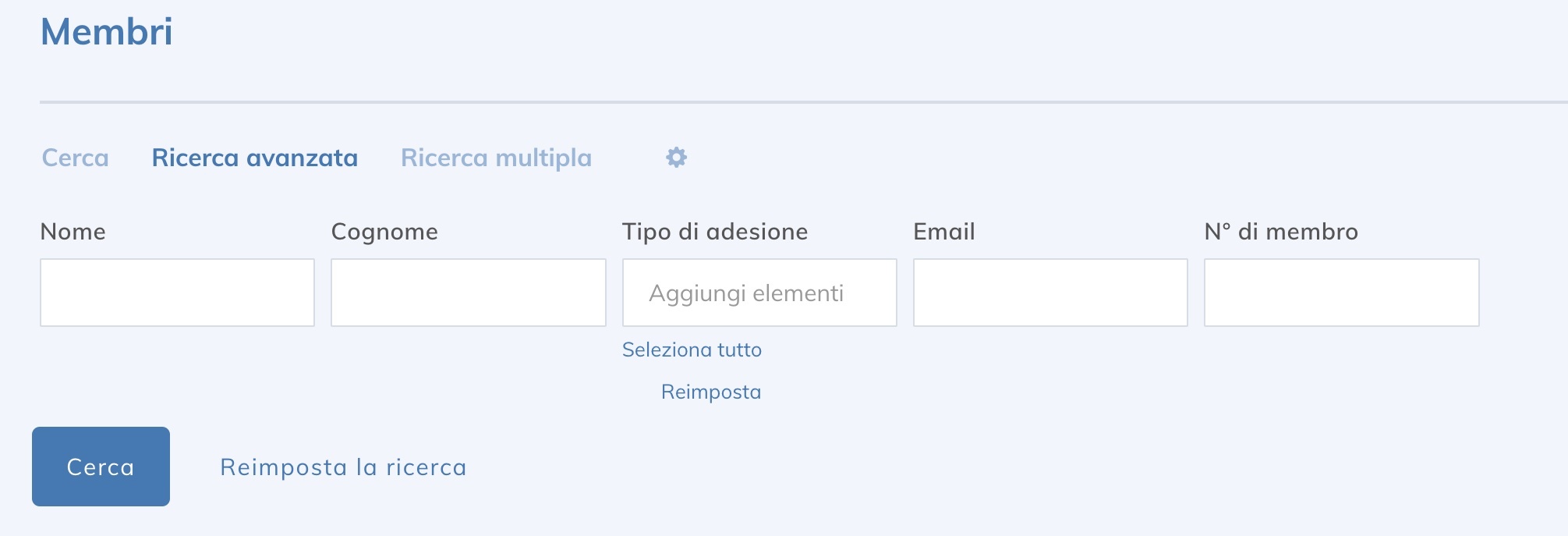This screenshot has height=536, width=1568.
Task: Click the gear icon beside Ricerca multipla
Action: 675,158
